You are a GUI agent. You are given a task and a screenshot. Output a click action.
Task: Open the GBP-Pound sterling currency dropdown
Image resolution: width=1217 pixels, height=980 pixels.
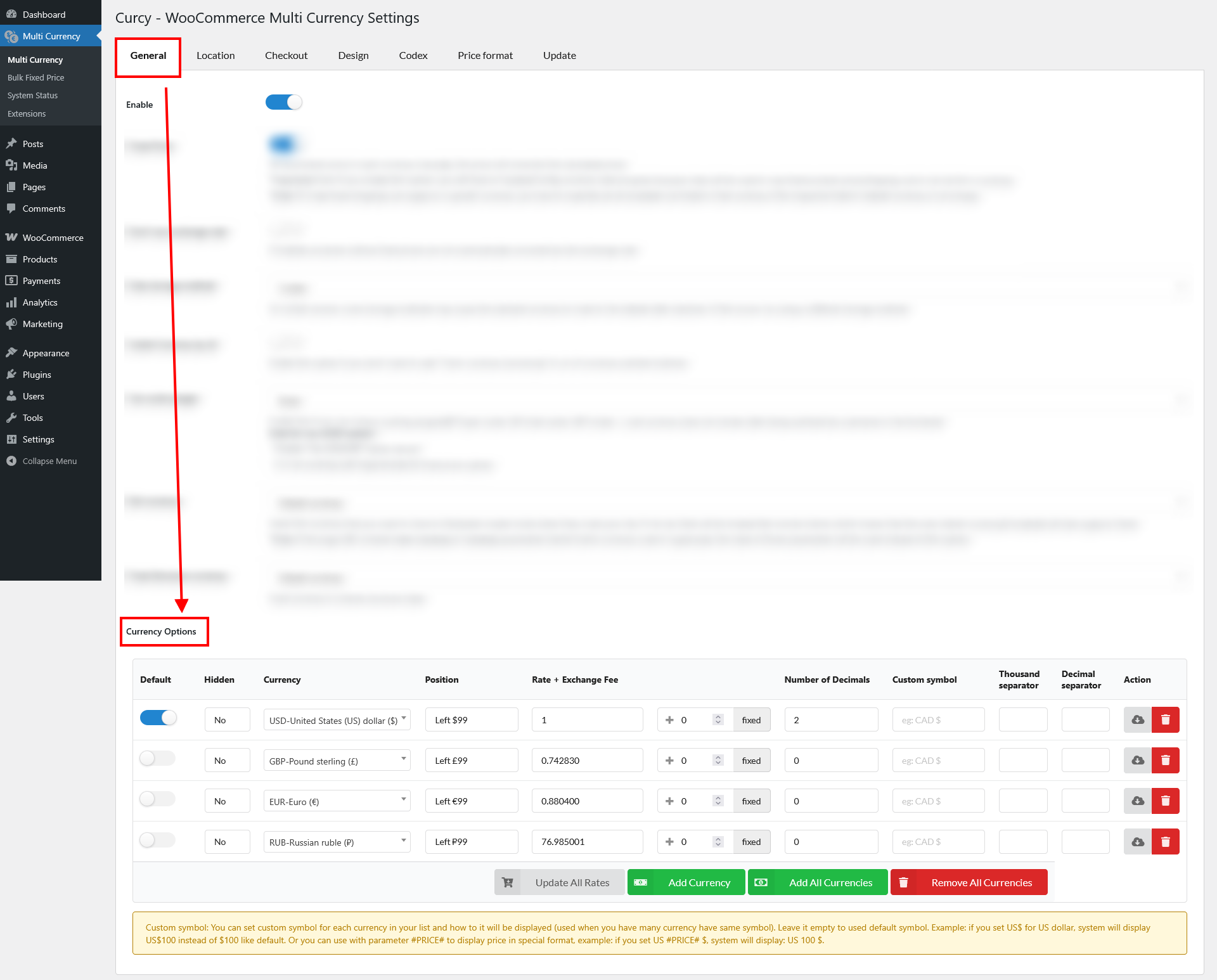pos(337,761)
